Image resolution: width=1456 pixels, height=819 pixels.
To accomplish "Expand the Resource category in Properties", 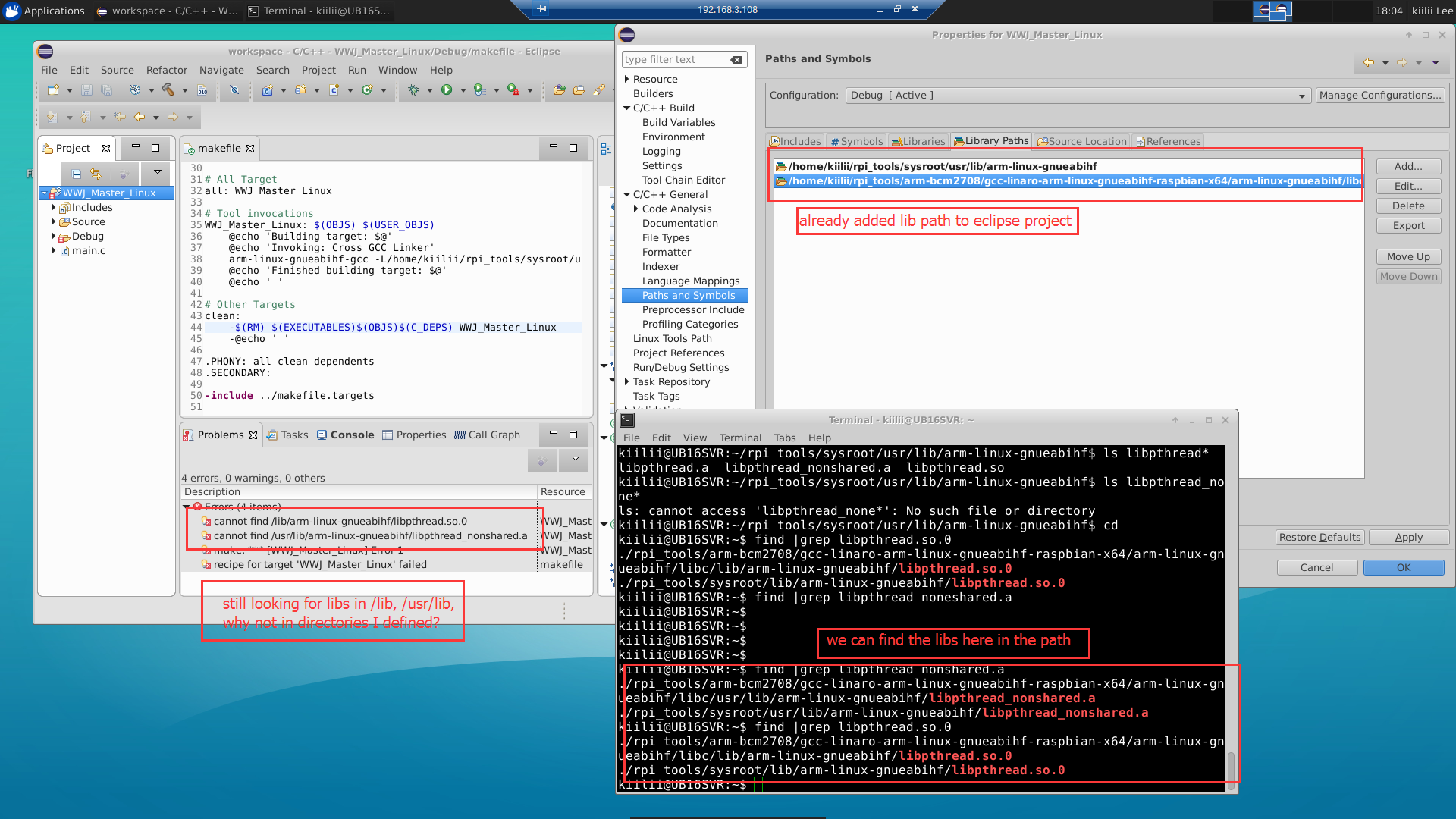I will click(626, 80).
